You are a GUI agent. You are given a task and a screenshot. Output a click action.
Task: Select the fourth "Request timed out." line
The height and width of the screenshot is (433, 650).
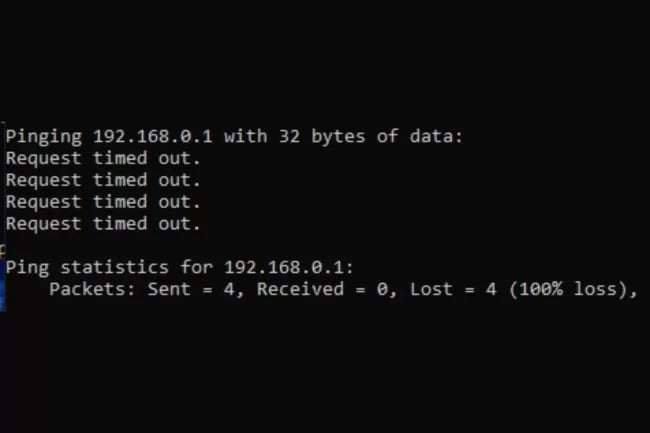(x=103, y=224)
